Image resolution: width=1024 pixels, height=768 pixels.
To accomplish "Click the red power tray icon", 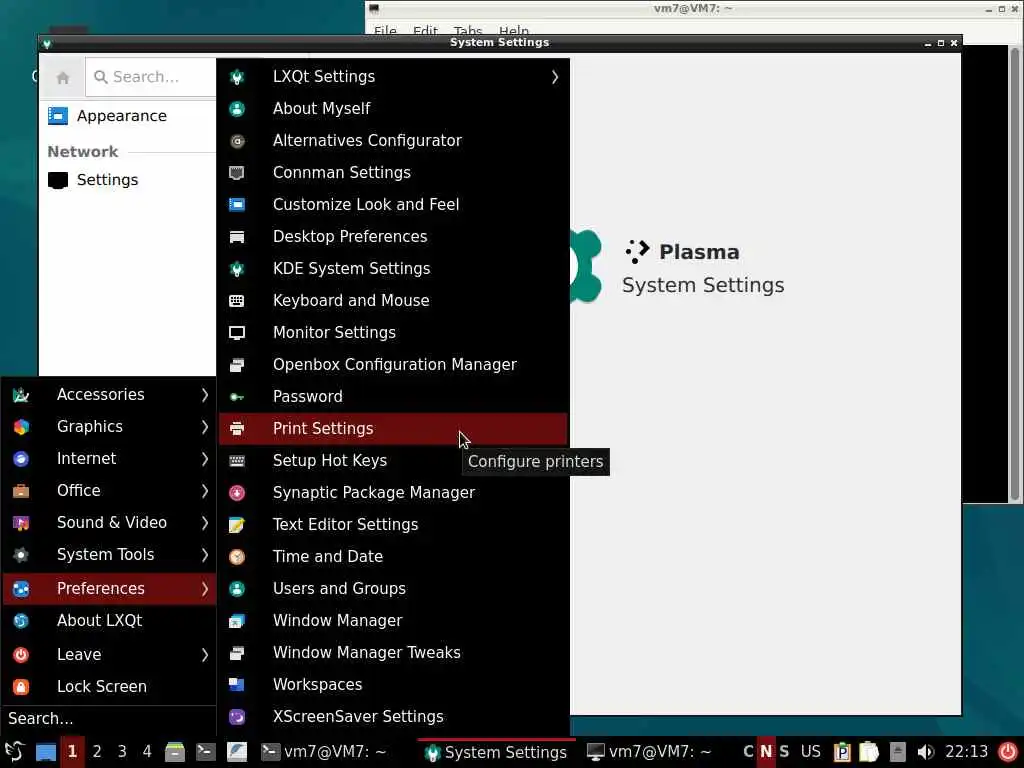I will (x=1008, y=752).
